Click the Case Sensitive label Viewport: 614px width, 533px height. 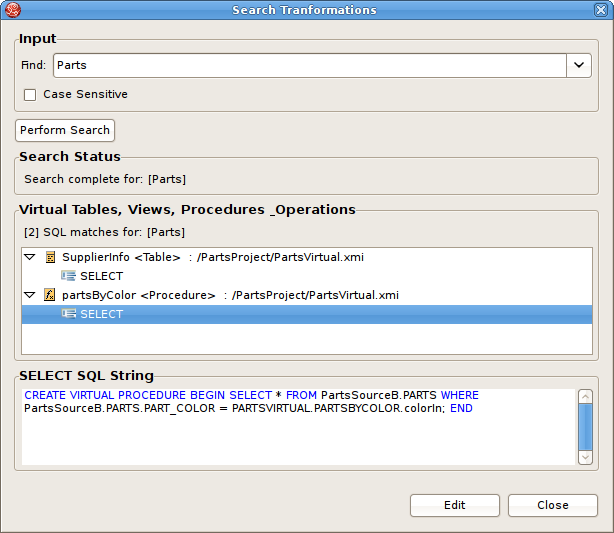[x=85, y=94]
